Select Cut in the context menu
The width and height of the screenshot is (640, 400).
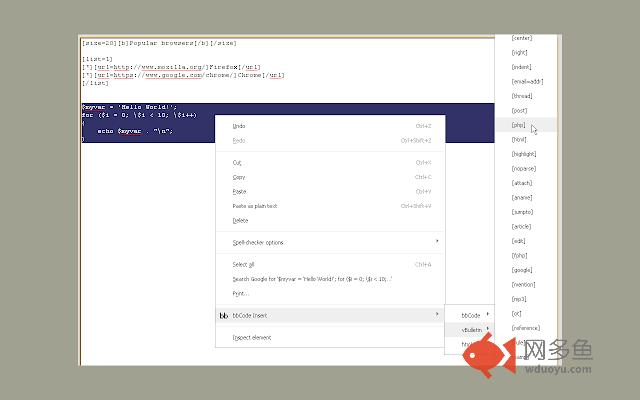237,162
